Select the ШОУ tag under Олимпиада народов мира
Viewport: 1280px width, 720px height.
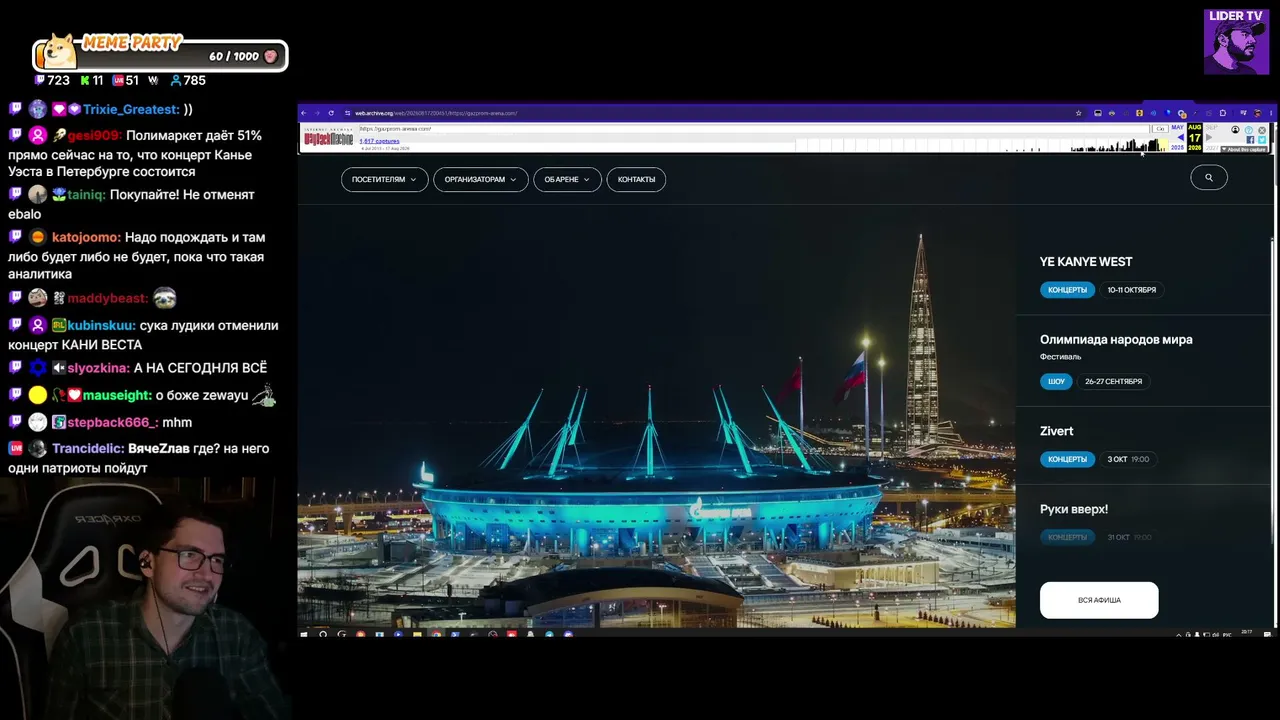1056,381
